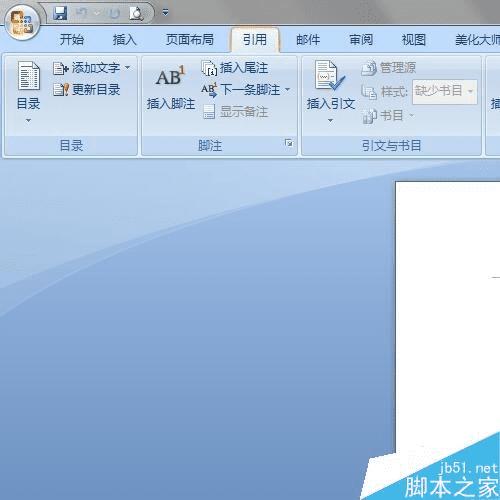Switch to the 视图 tab
500x500 pixels.
point(414,40)
